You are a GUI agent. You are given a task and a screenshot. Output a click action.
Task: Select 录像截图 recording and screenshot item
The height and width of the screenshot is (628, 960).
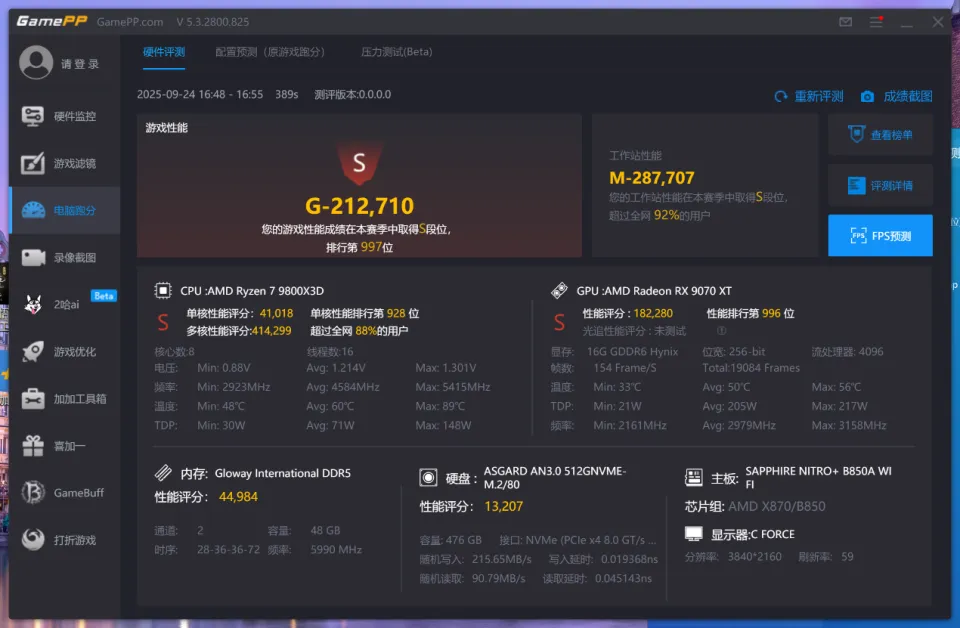point(64,258)
